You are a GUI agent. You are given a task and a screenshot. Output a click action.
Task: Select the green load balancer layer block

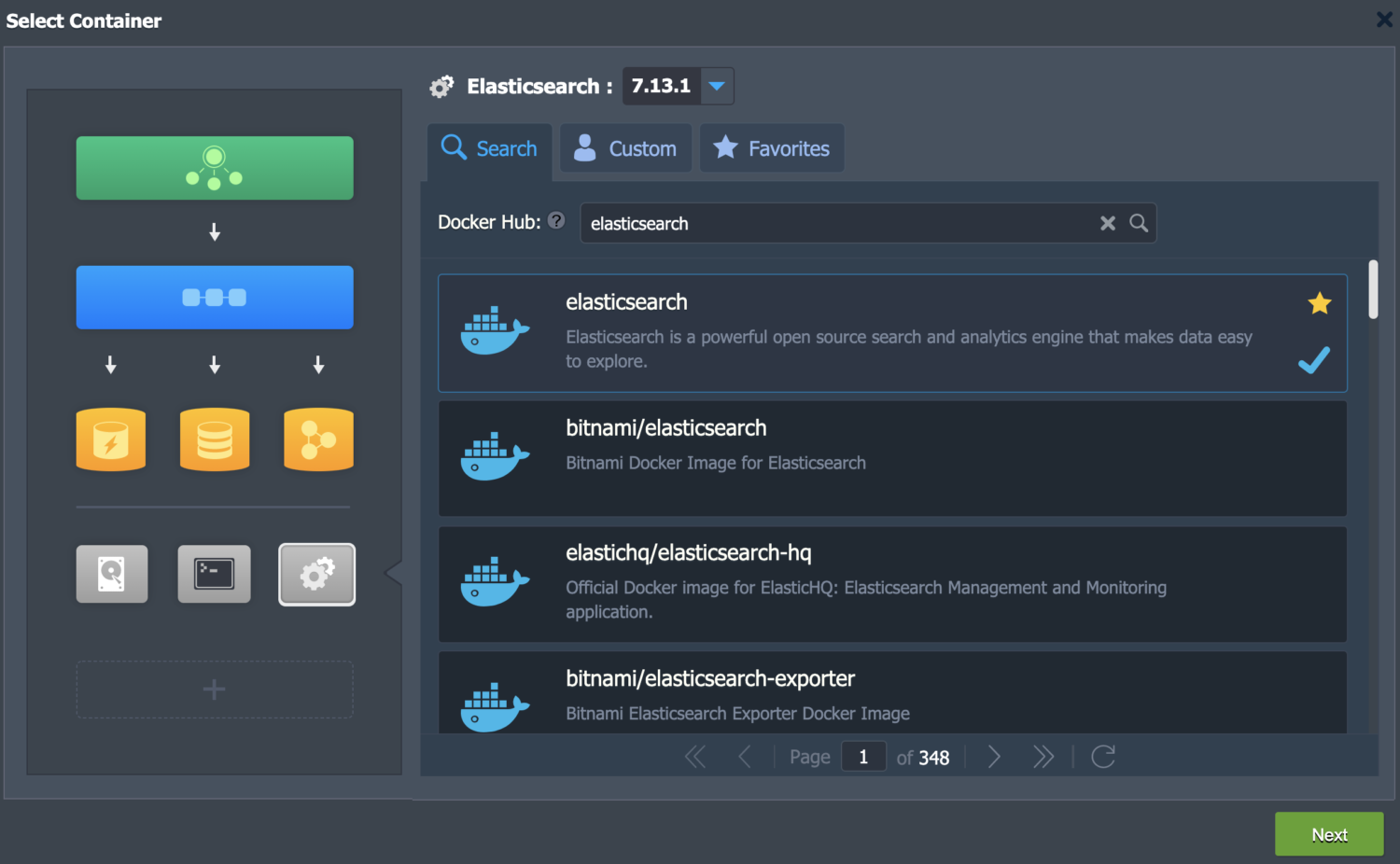pyautogui.click(x=215, y=168)
